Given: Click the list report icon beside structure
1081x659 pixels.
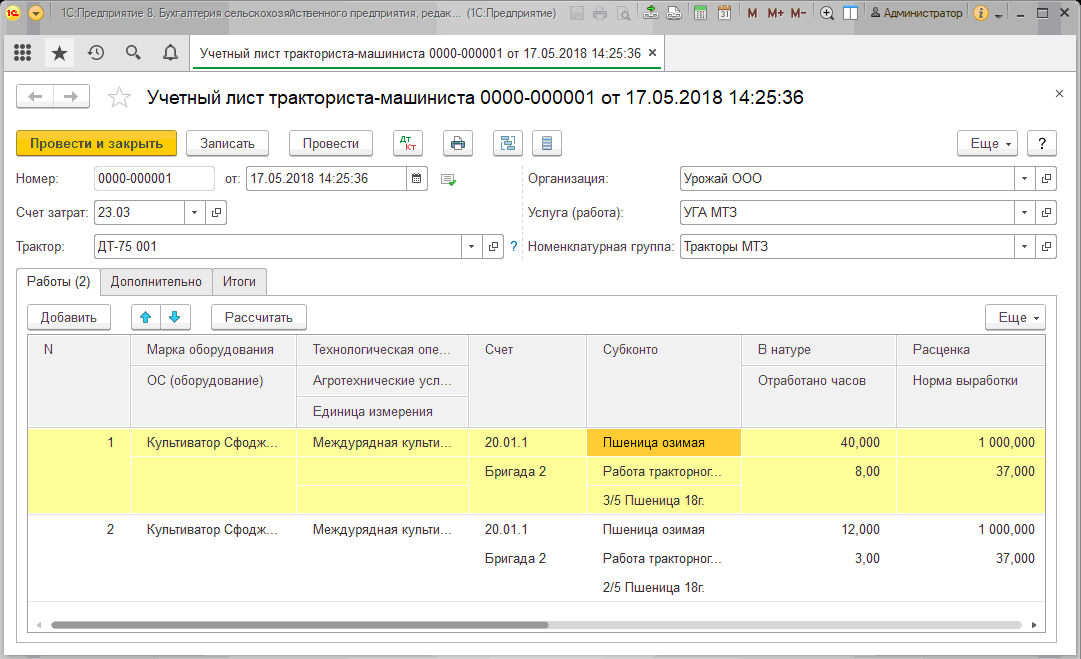Looking at the screenshot, I should click(546, 143).
